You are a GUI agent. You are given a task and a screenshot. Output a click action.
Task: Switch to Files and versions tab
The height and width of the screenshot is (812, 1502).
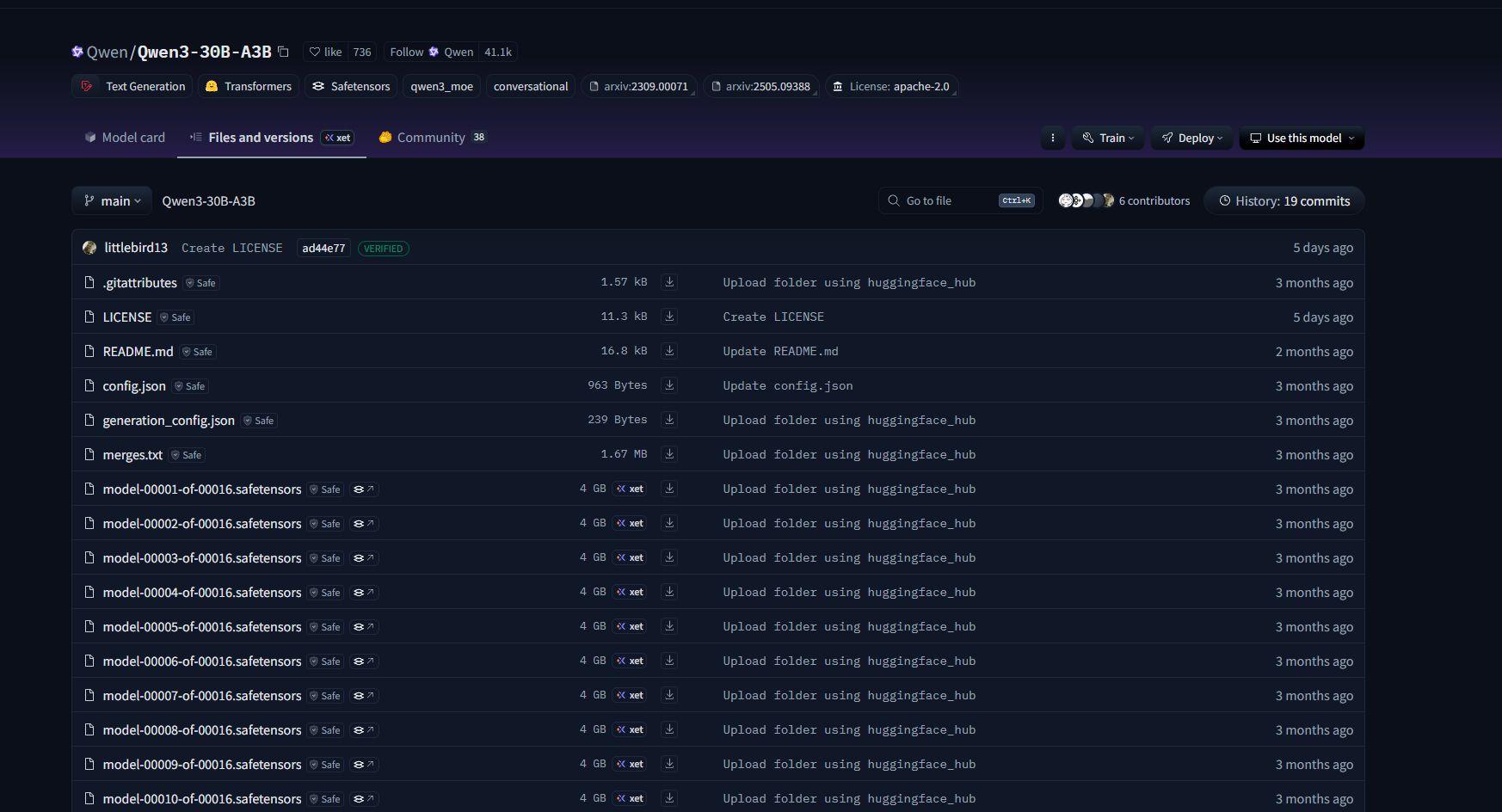pyautogui.click(x=272, y=138)
